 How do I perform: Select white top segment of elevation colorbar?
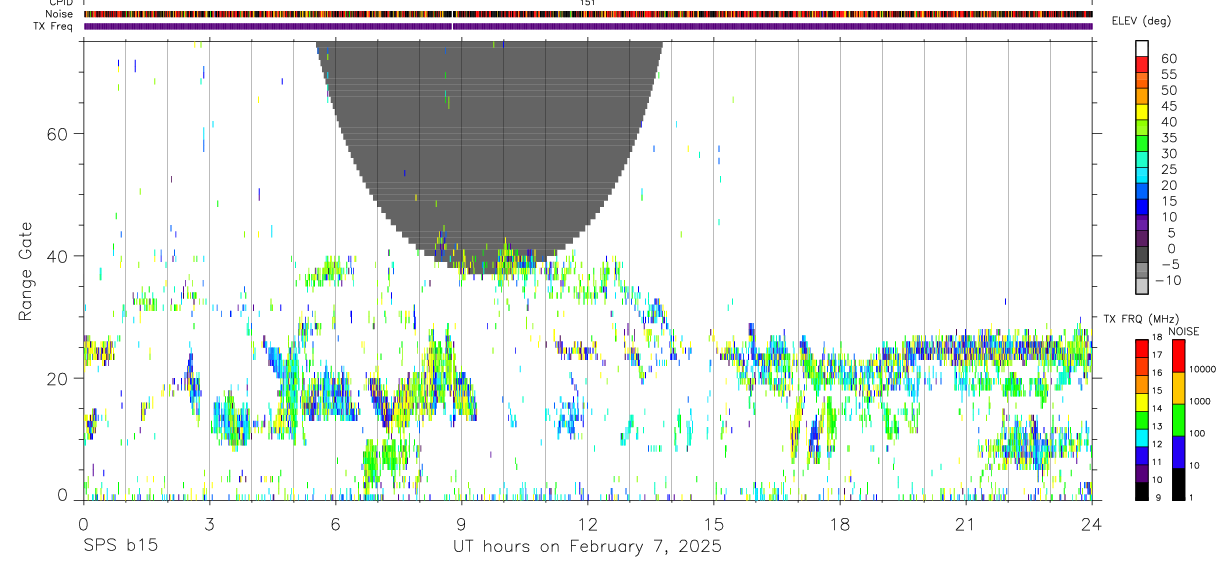pos(1142,48)
